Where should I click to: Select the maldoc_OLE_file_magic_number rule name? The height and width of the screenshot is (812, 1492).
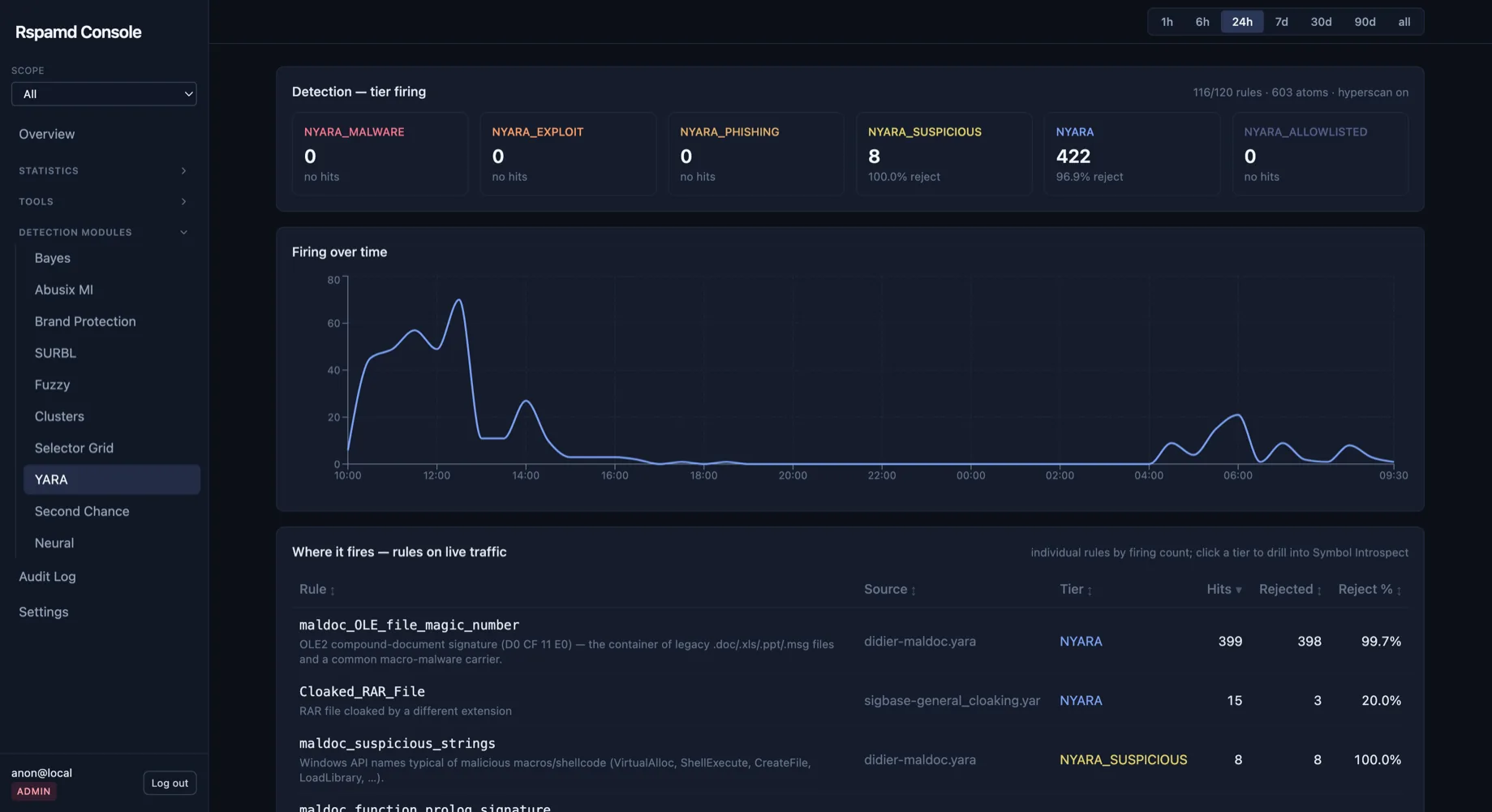click(x=409, y=625)
